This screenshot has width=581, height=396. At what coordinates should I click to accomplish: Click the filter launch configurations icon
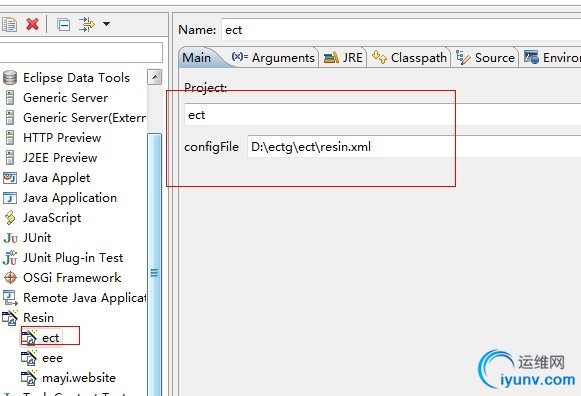pos(86,24)
